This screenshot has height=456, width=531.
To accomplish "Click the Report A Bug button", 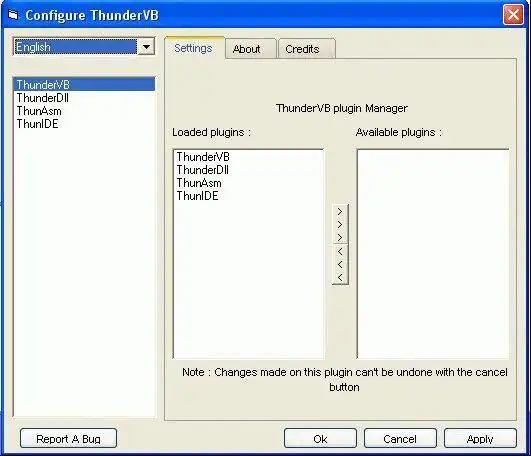I will (x=68, y=438).
